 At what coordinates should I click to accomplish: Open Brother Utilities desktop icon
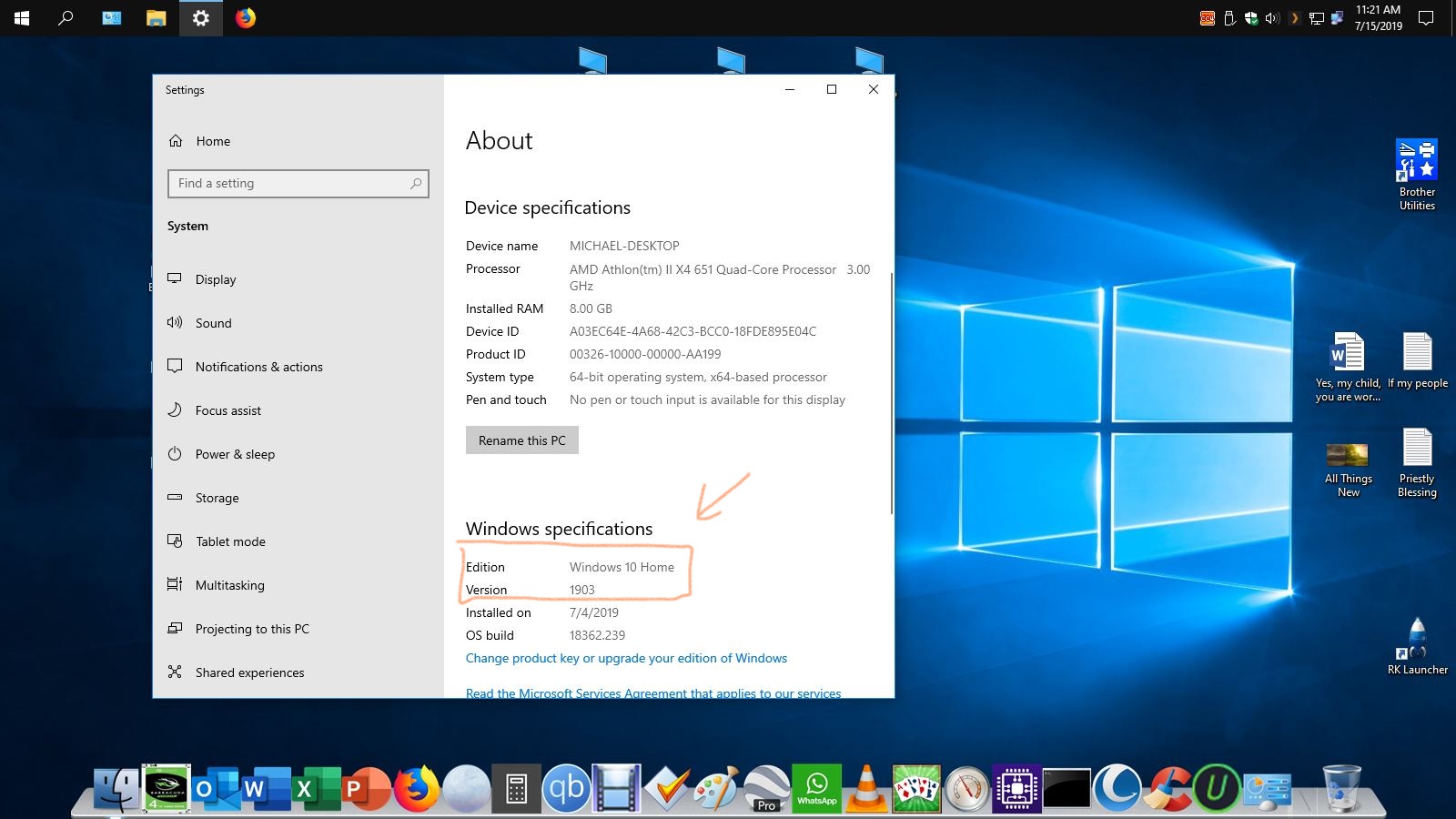pyautogui.click(x=1417, y=175)
